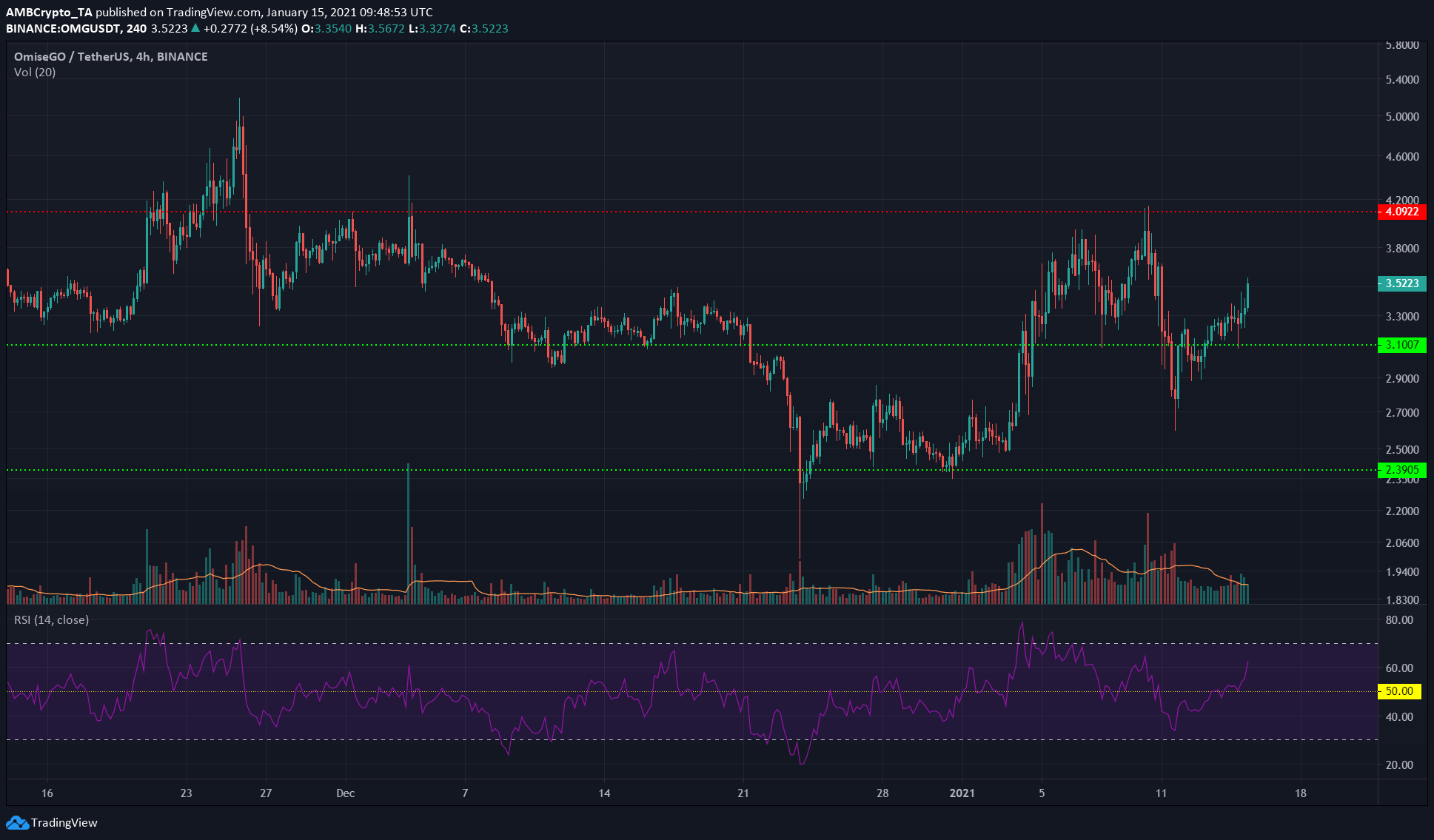Click the TradingView cloud logo icon
This screenshot has width=1434, height=840.
click(17, 823)
